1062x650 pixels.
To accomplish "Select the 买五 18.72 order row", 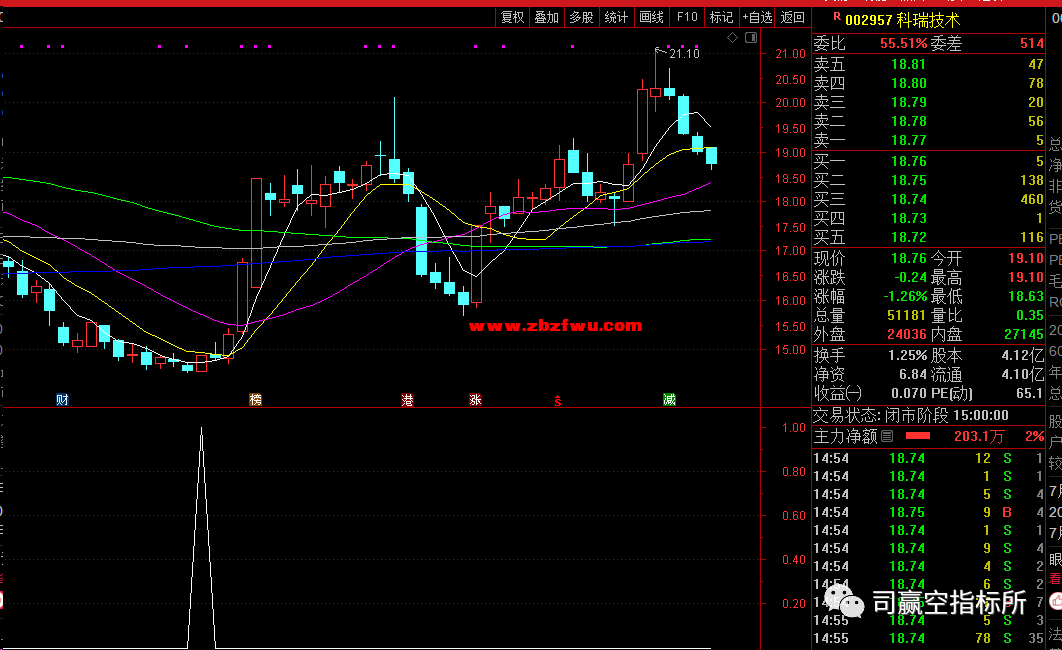I will [x=929, y=237].
